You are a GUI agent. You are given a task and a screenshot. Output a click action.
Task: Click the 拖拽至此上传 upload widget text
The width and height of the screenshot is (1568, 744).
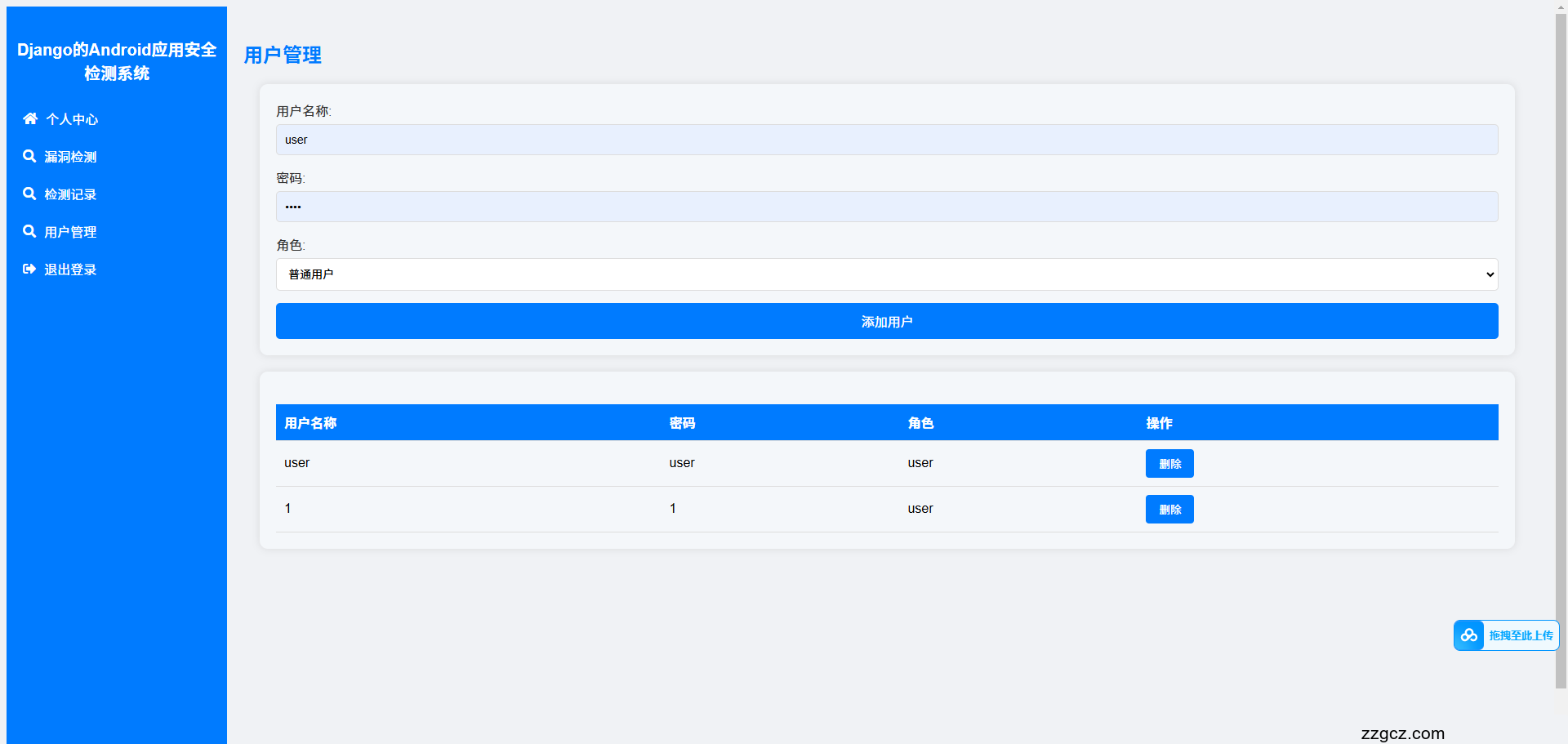[x=1520, y=635]
